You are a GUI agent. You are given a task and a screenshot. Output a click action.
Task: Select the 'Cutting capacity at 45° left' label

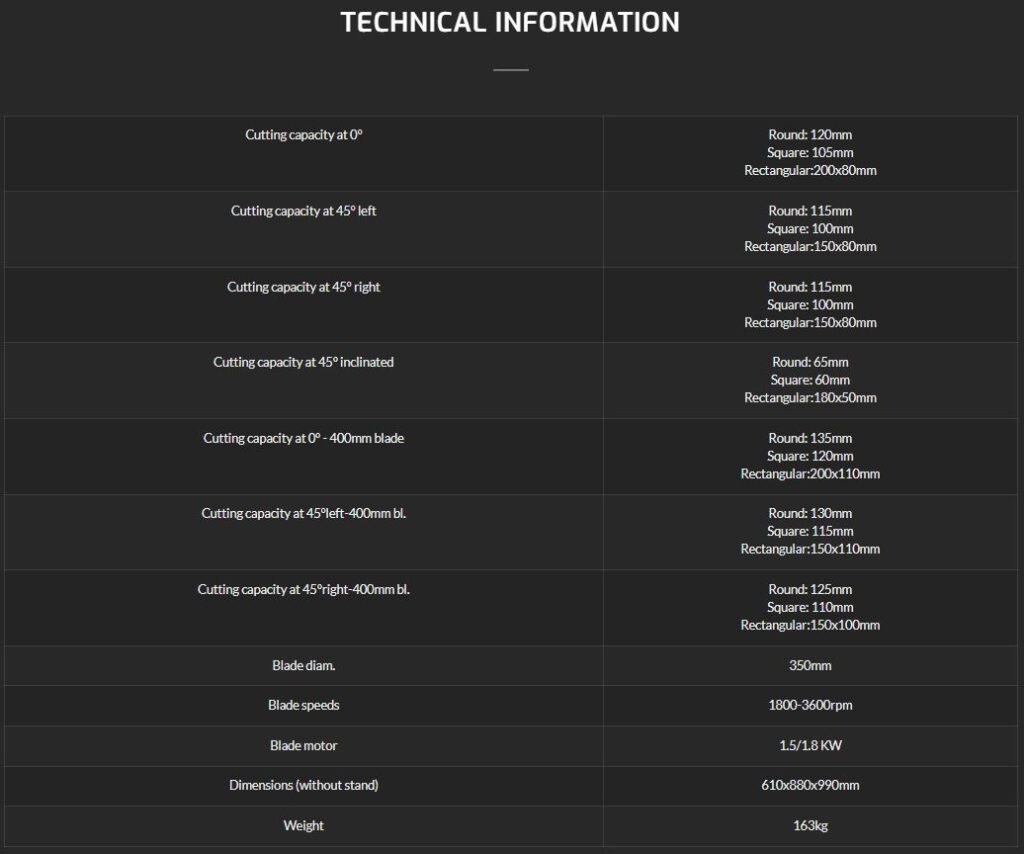(304, 211)
